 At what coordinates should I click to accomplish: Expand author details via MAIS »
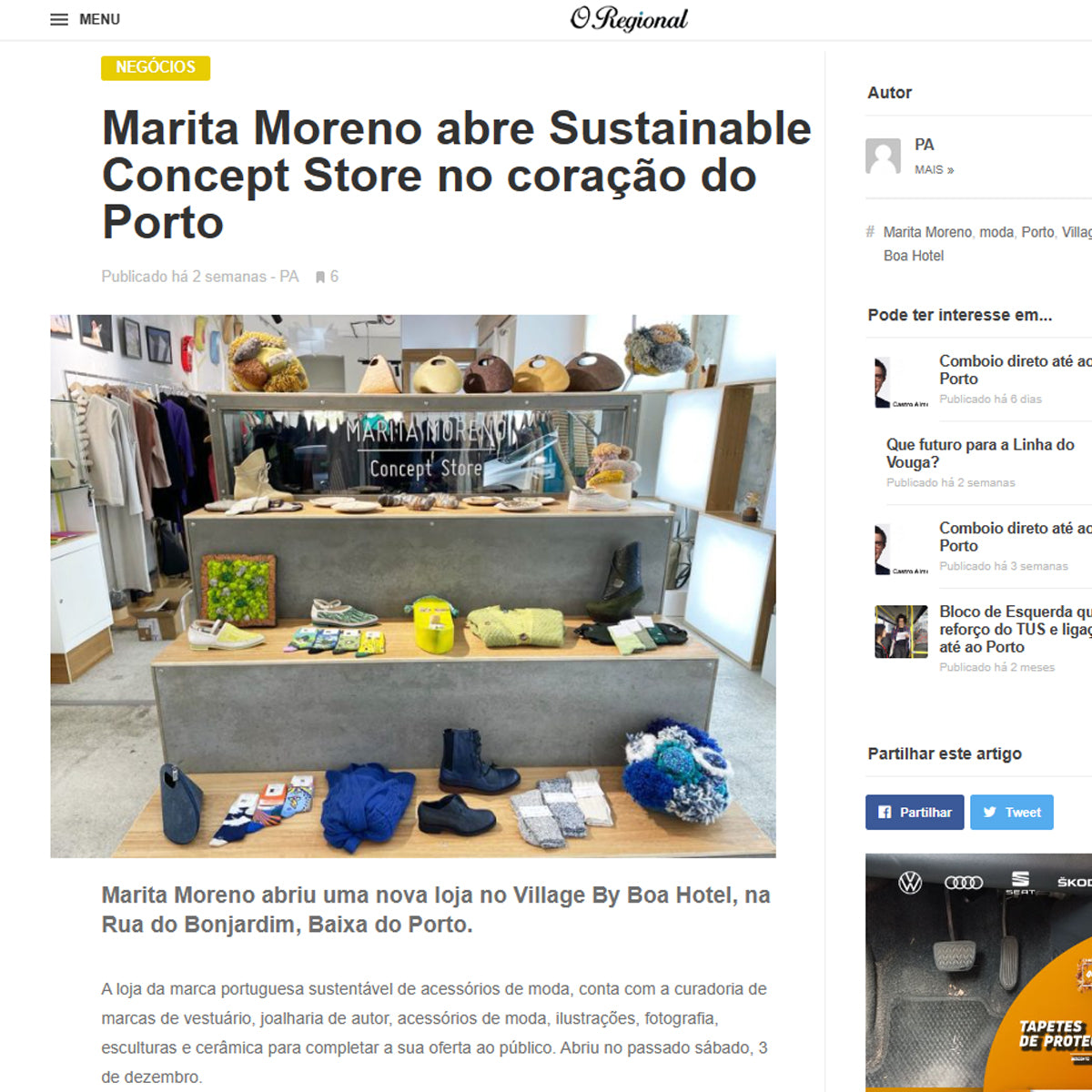click(935, 170)
